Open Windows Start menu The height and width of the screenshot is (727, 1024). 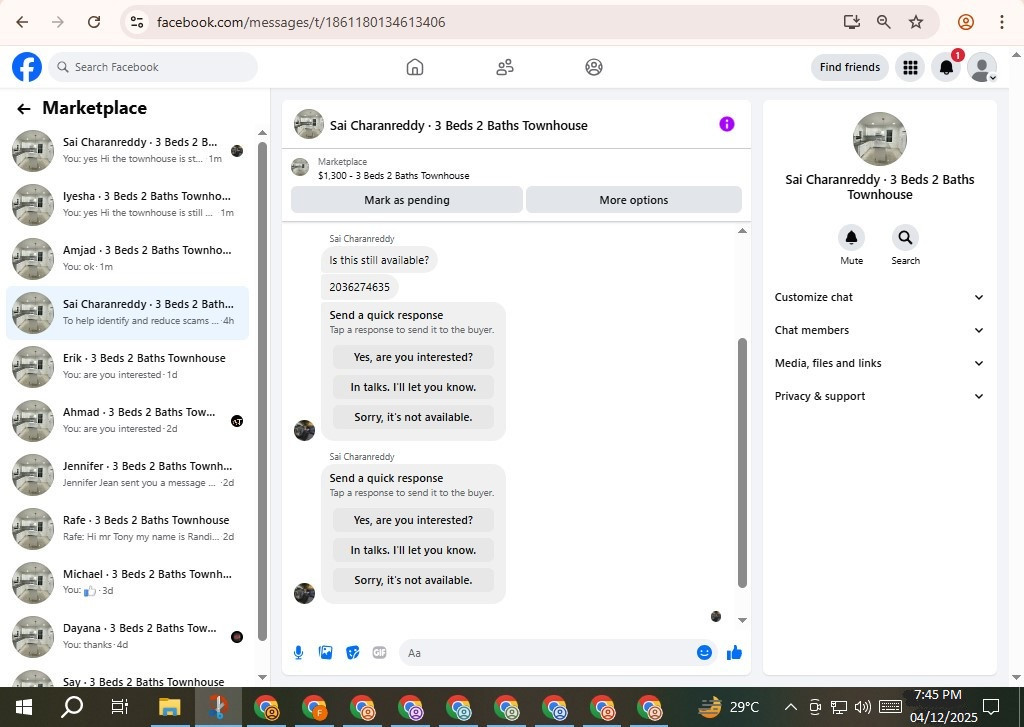click(24, 707)
